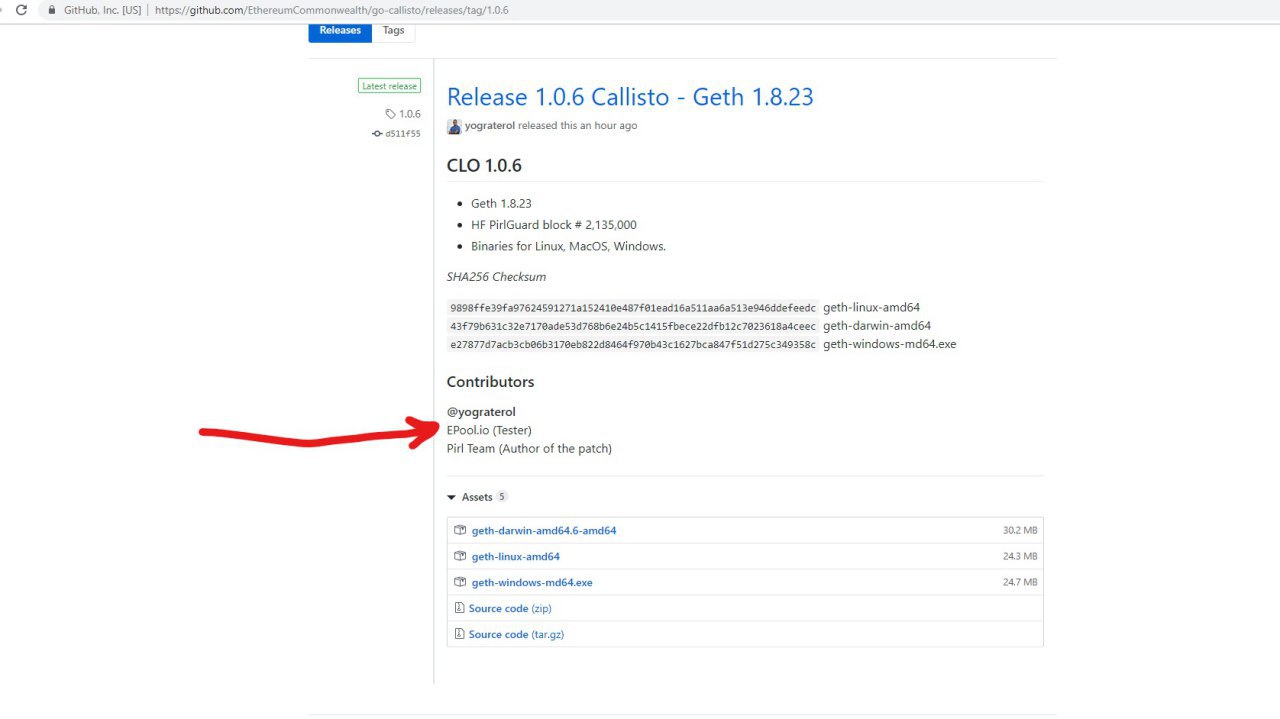The height and width of the screenshot is (719, 1280).
Task: Click 'HF PirlGuard block # 2,135,000' bullet
Action: (554, 225)
